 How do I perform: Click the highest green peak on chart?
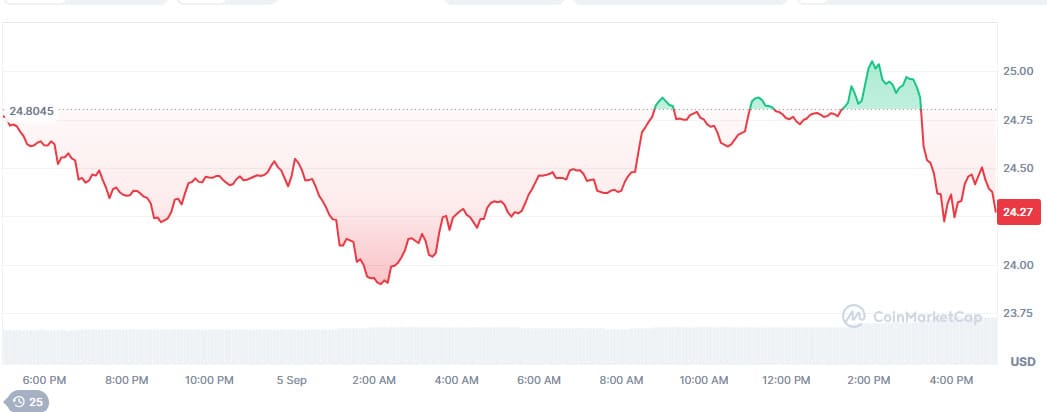(872, 62)
